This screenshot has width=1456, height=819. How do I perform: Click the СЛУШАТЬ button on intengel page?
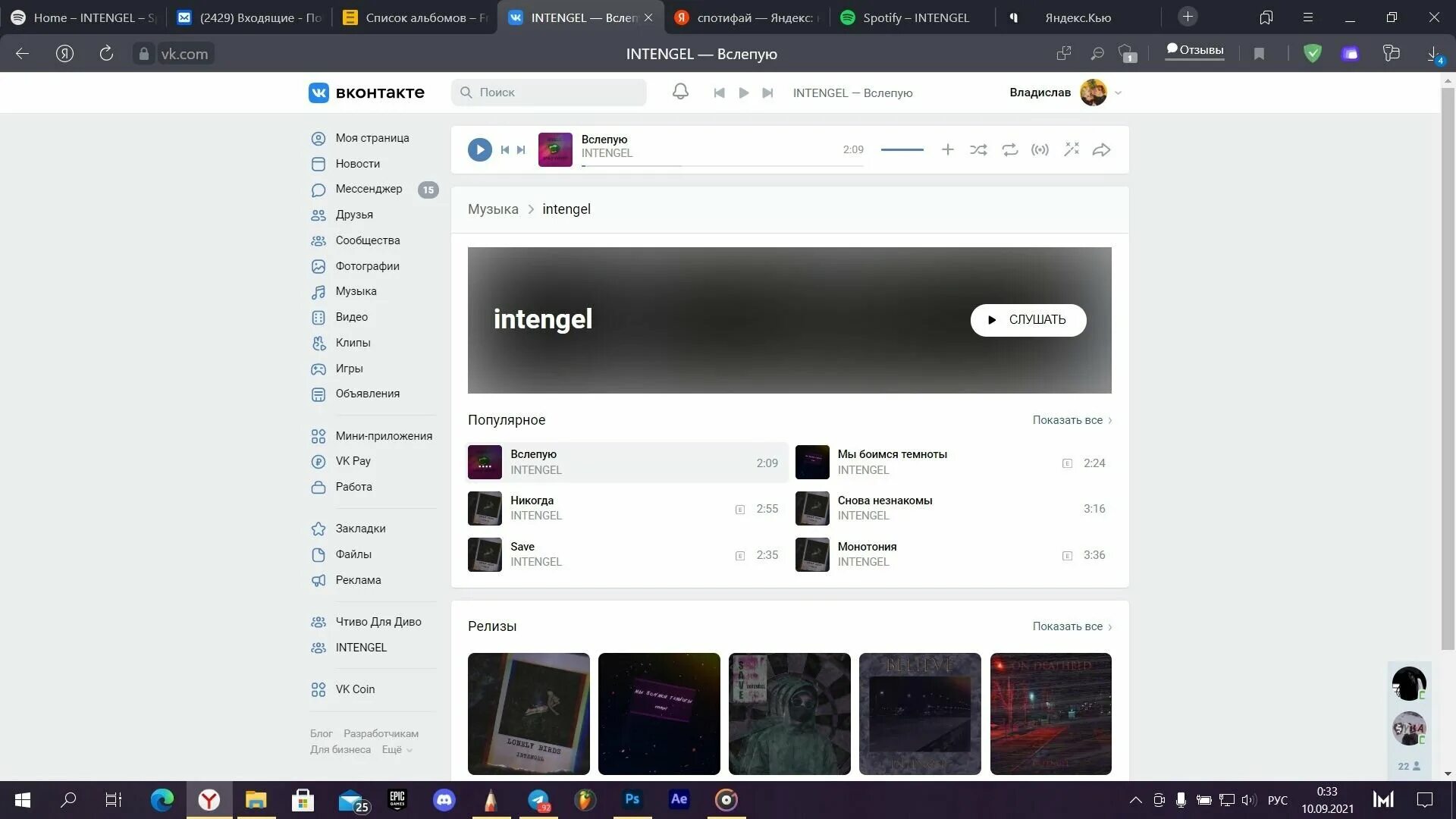pyautogui.click(x=1029, y=319)
